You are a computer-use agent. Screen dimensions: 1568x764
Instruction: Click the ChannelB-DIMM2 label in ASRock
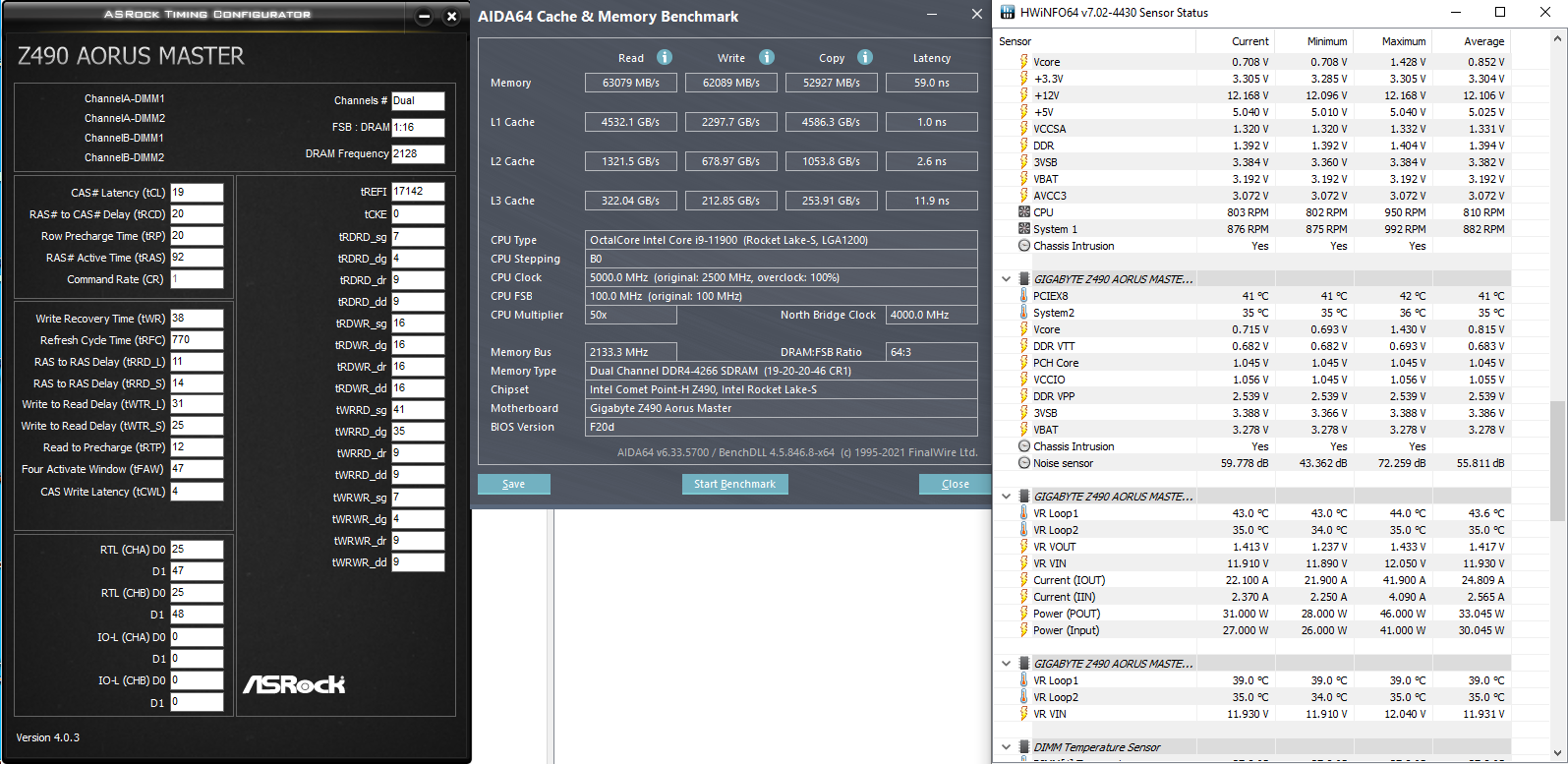125,157
